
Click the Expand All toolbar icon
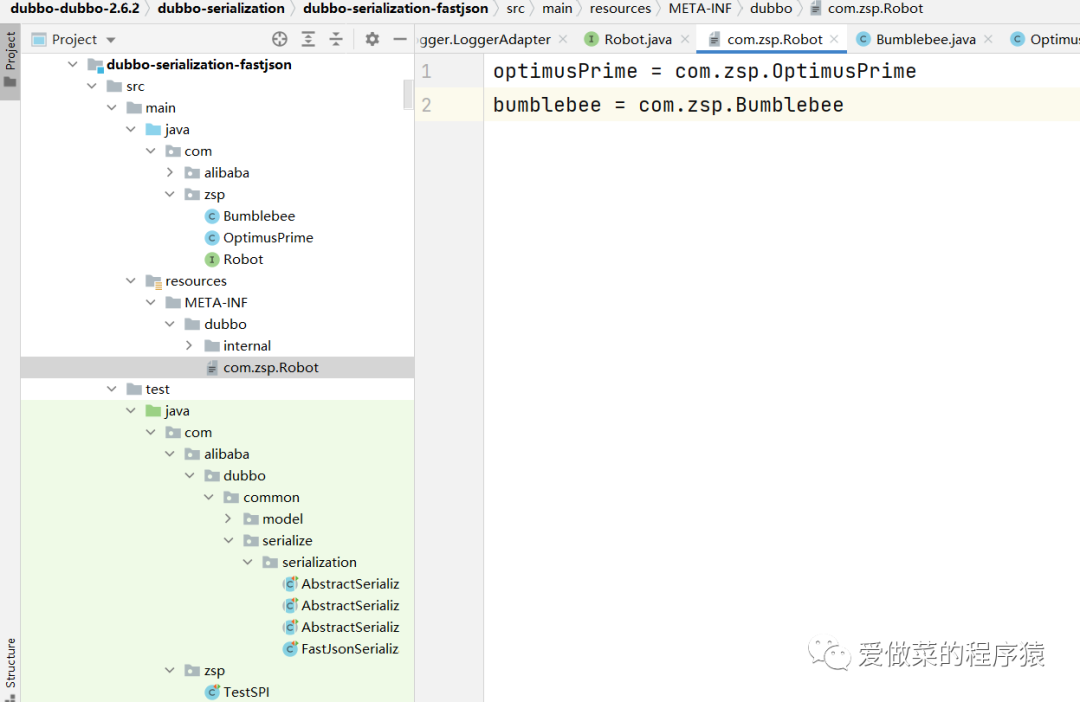click(x=308, y=39)
